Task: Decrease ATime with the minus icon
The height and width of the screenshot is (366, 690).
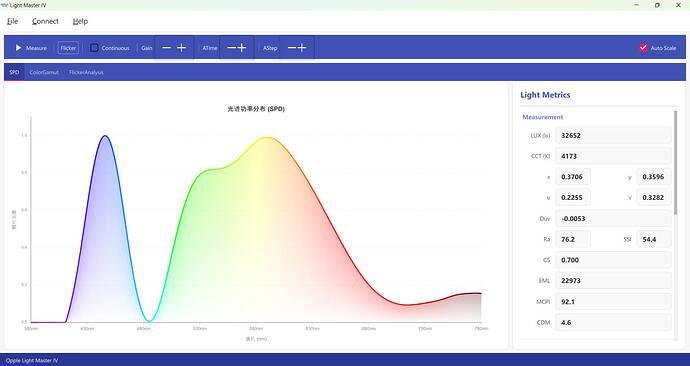Action: 231,48
